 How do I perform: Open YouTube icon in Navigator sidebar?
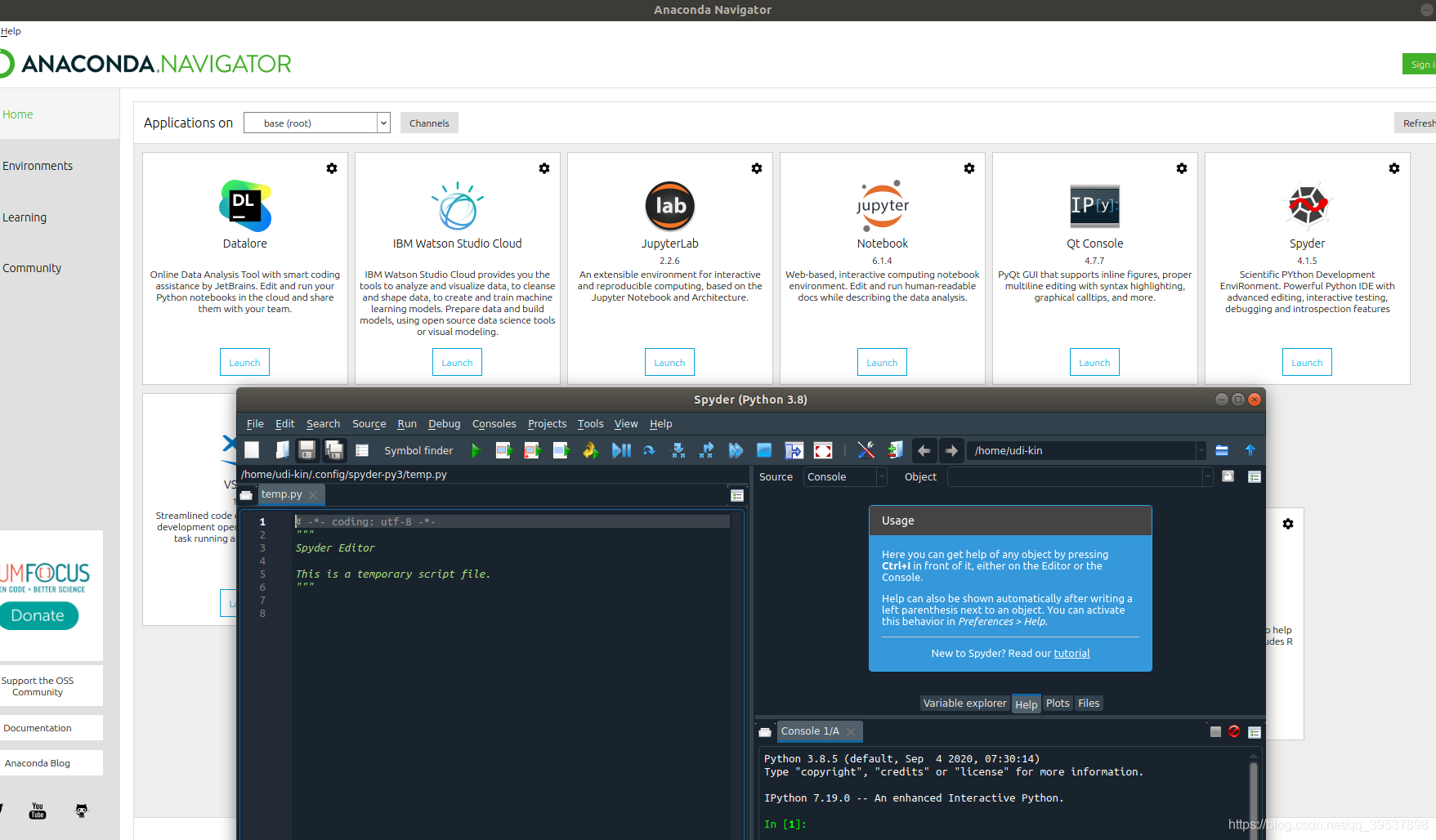pos(38,811)
